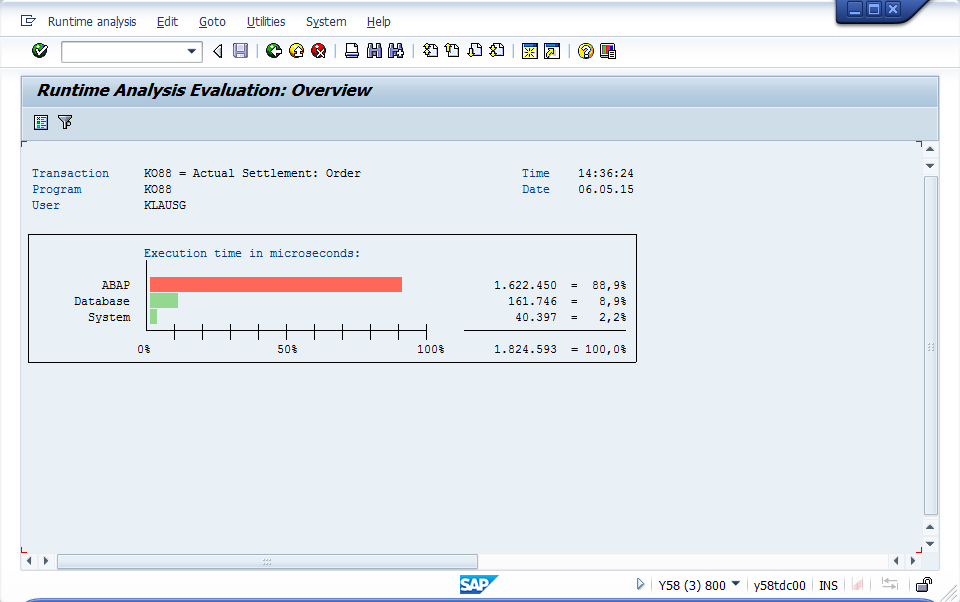Screen dimensions: 960x602
Task: Click the Execution time in microseconds label
Action: coord(252,253)
